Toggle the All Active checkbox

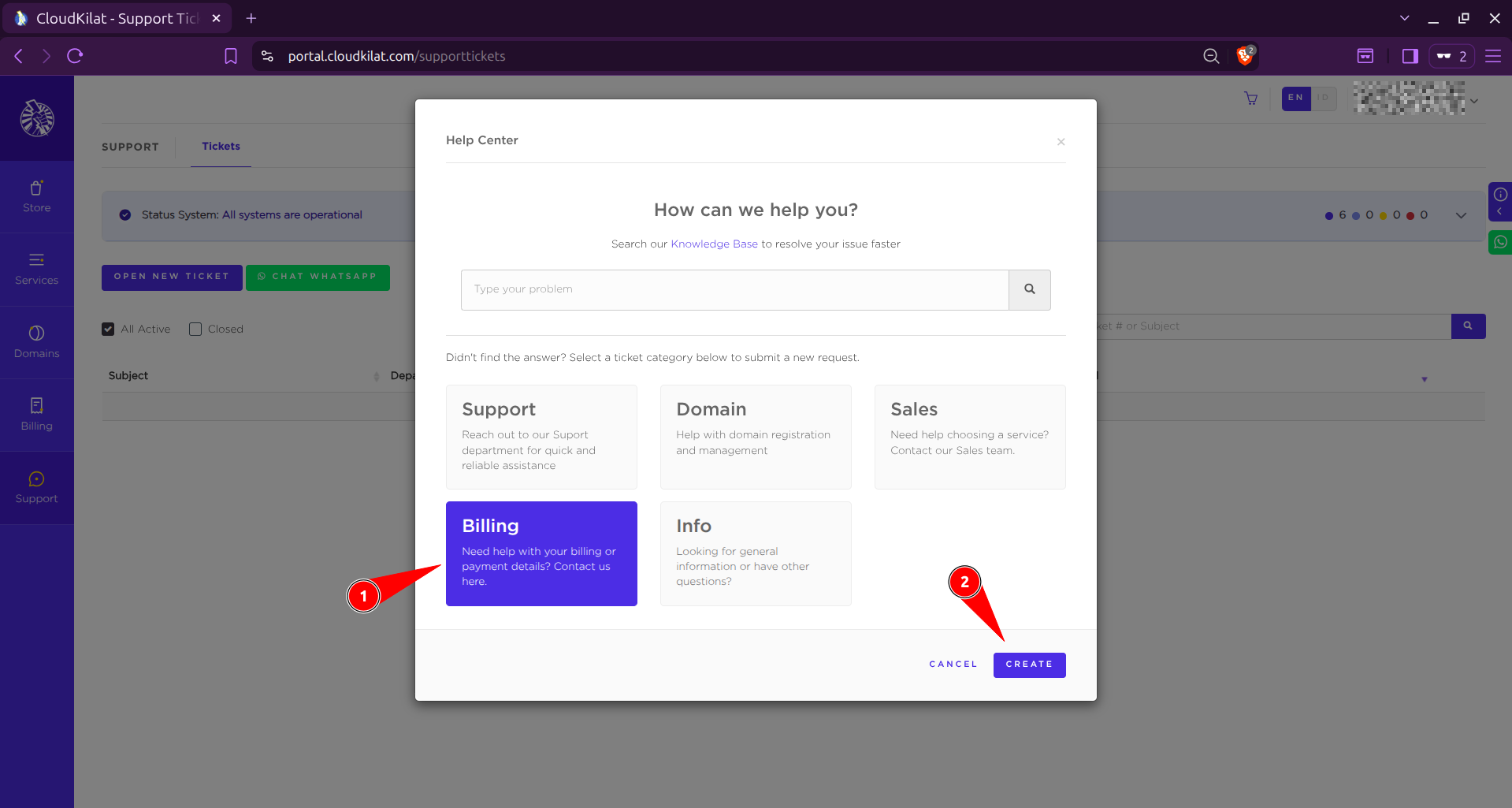[108, 330]
